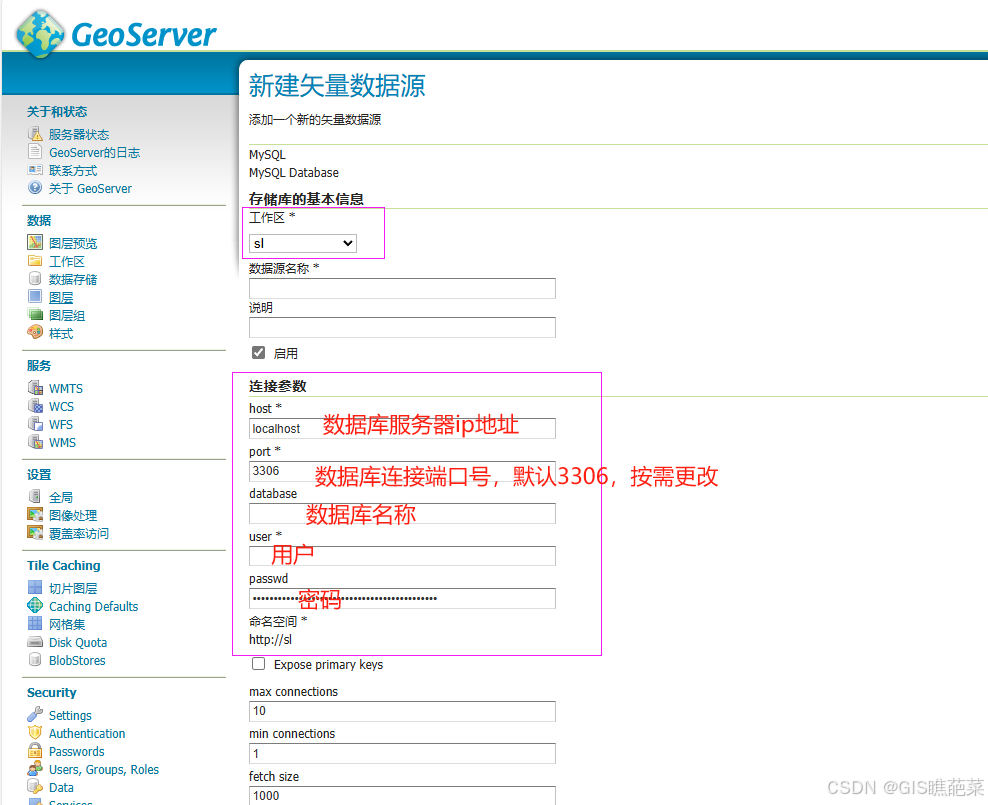988x805 pixels.
Task: Click the GeoServer globe logo
Action: point(40,34)
